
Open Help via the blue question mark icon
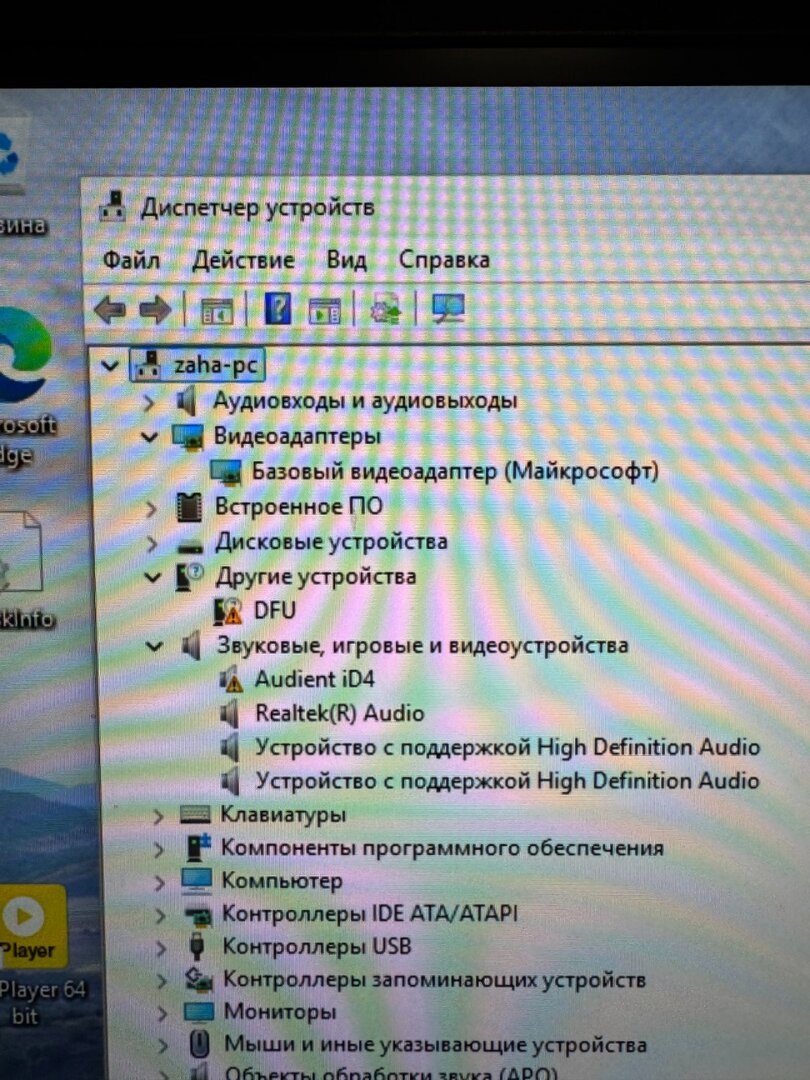[277, 311]
